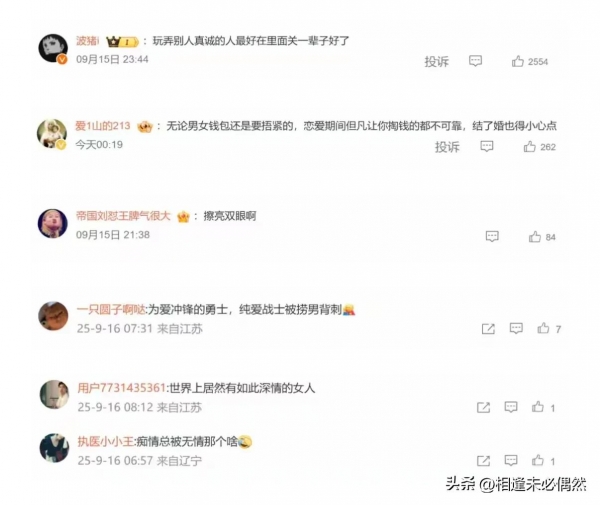Image resolution: width=600 pixels, height=505 pixels.
Task: Open 波猪 username profile link
Action: click(x=88, y=41)
